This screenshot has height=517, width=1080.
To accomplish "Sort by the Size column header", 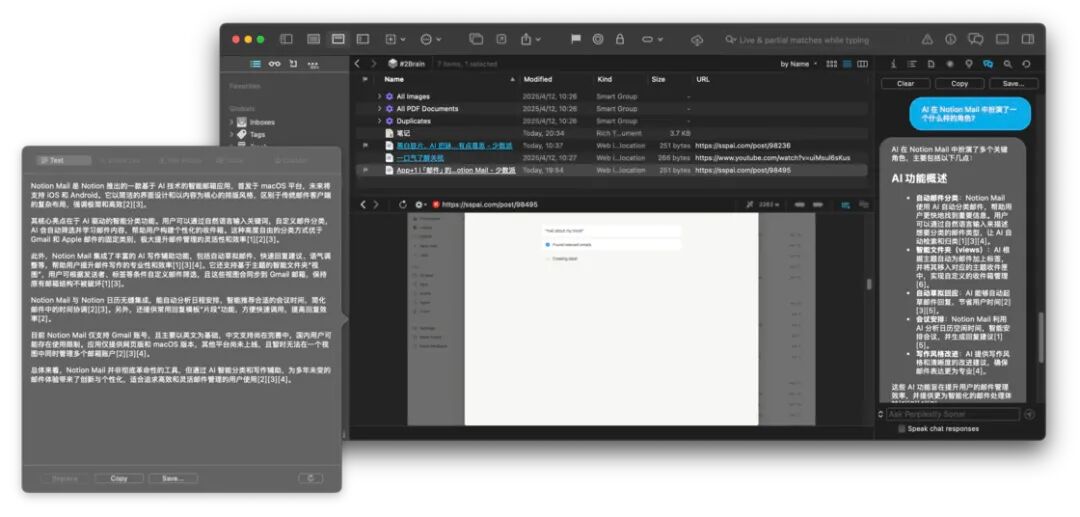I will click(658, 79).
